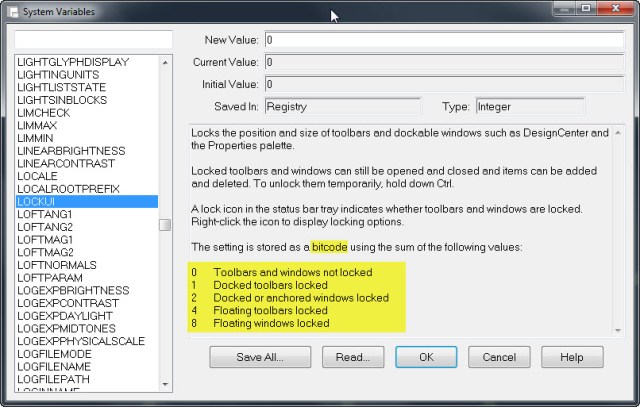Click the Cancel button
Screen dimensions: 640x407
click(x=499, y=357)
